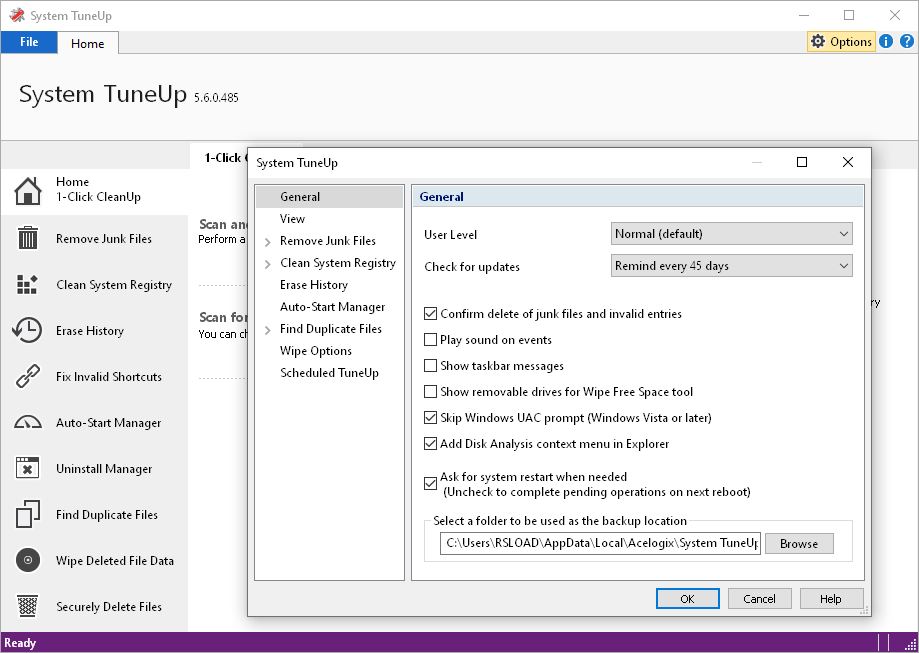
Task: Open Securely Delete Files sidebar label
Action: (108, 607)
